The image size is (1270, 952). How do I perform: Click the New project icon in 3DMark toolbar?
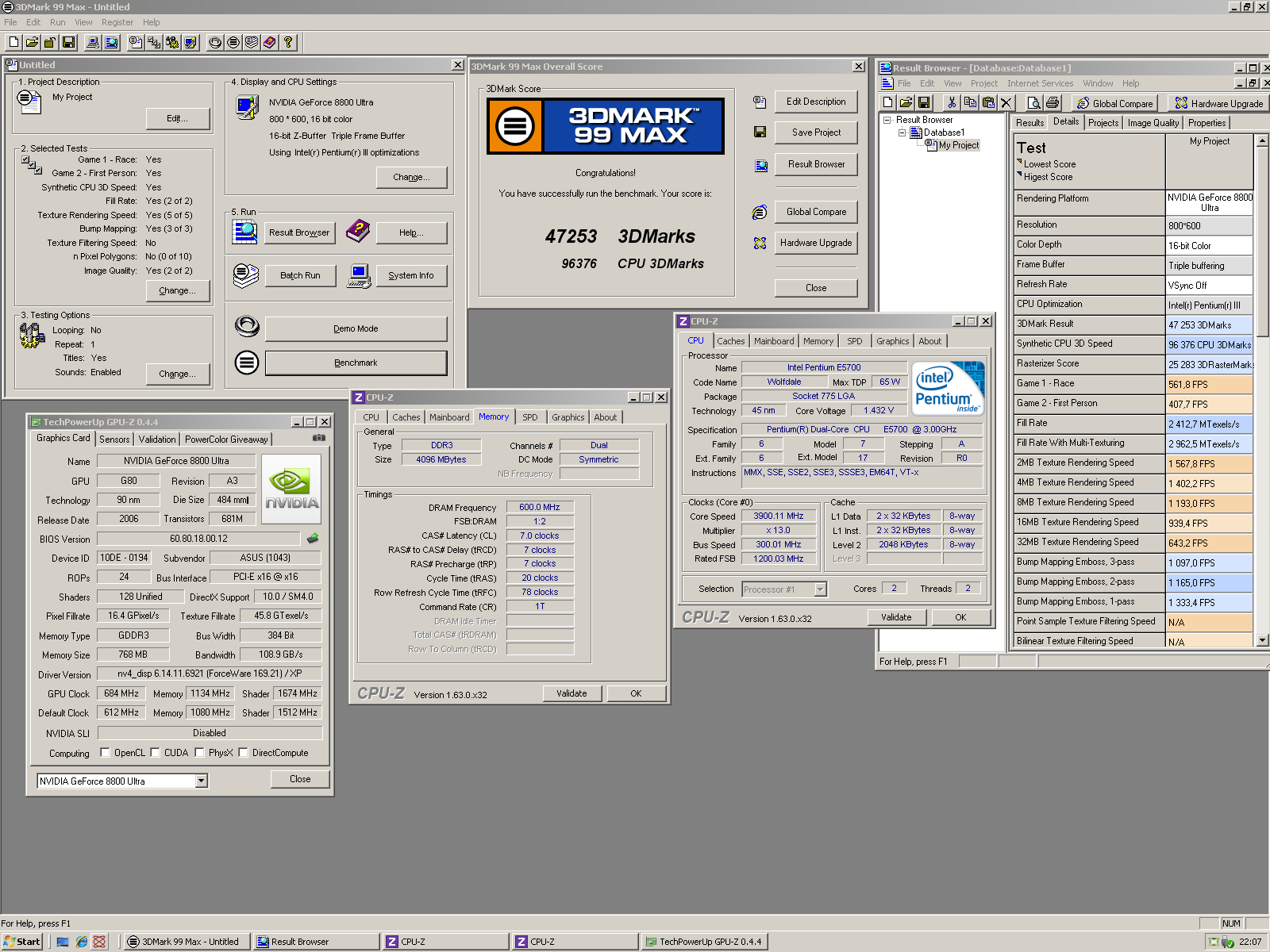[x=13, y=42]
